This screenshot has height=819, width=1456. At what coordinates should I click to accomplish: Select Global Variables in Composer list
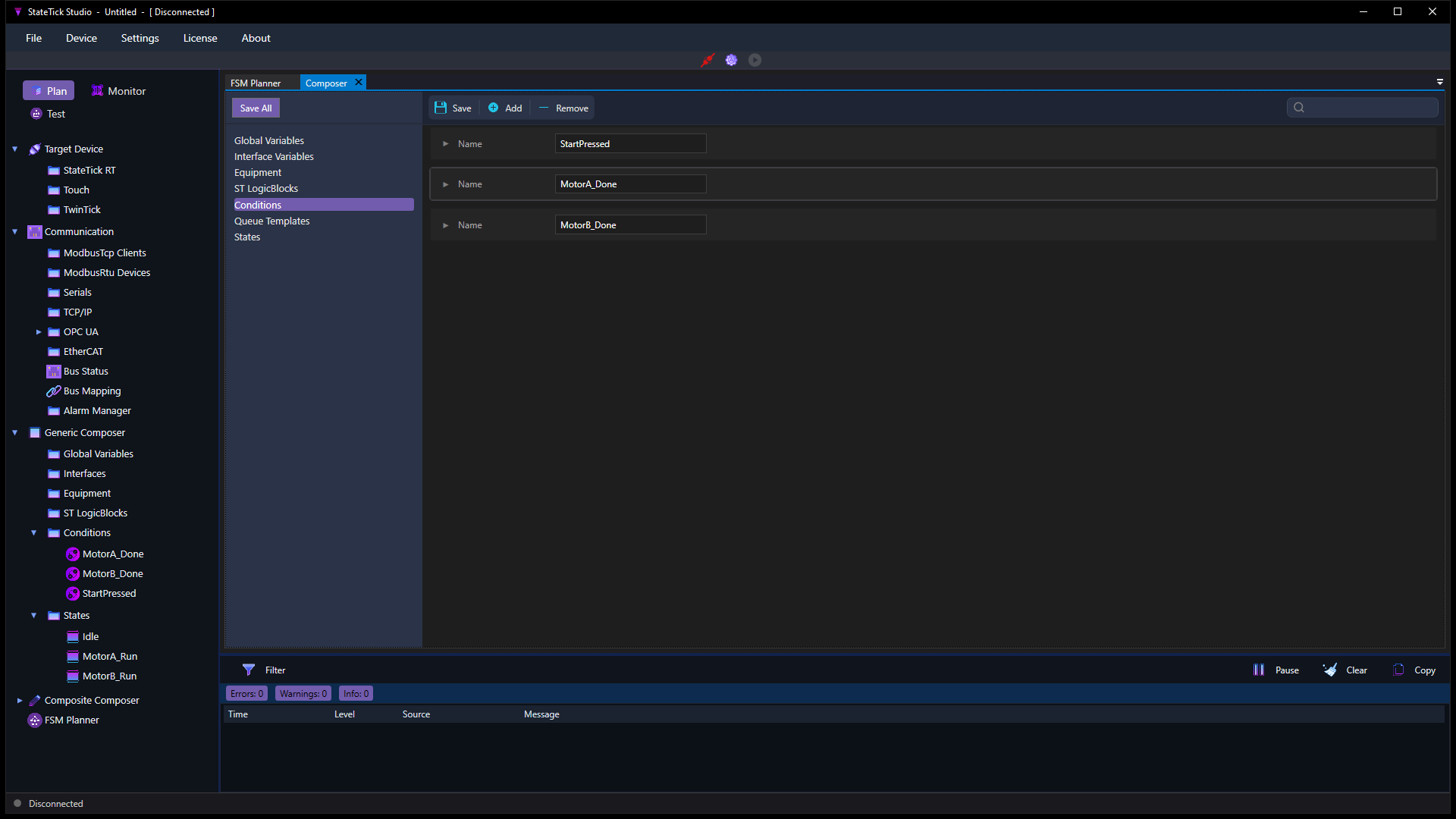pos(269,141)
